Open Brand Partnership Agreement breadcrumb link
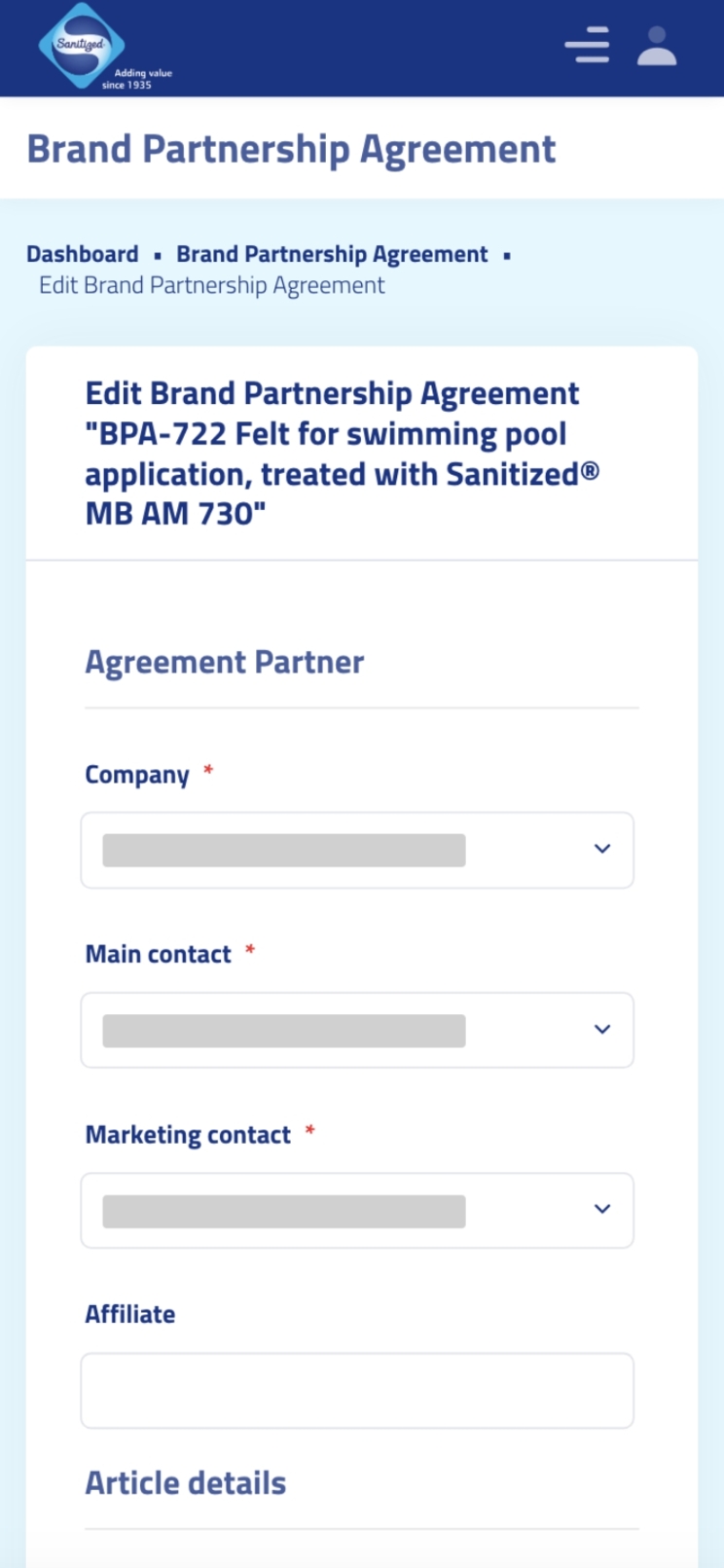 click(x=332, y=254)
